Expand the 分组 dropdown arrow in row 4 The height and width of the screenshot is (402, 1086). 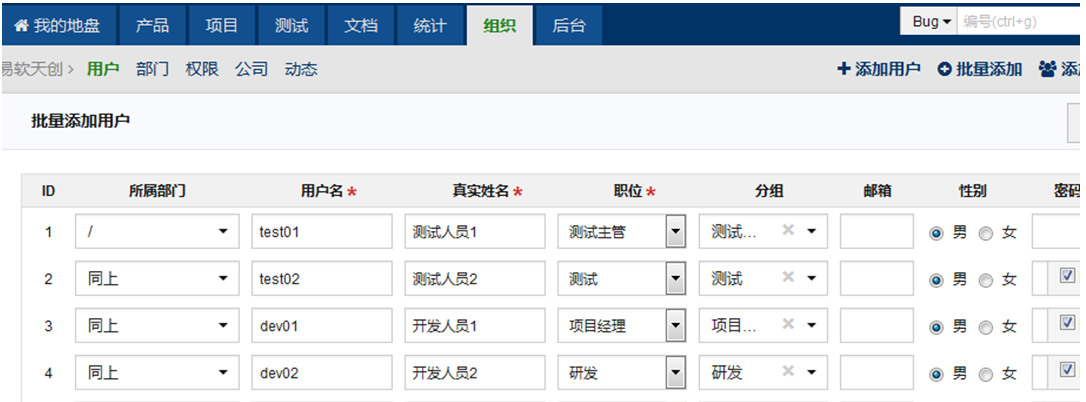click(x=812, y=373)
